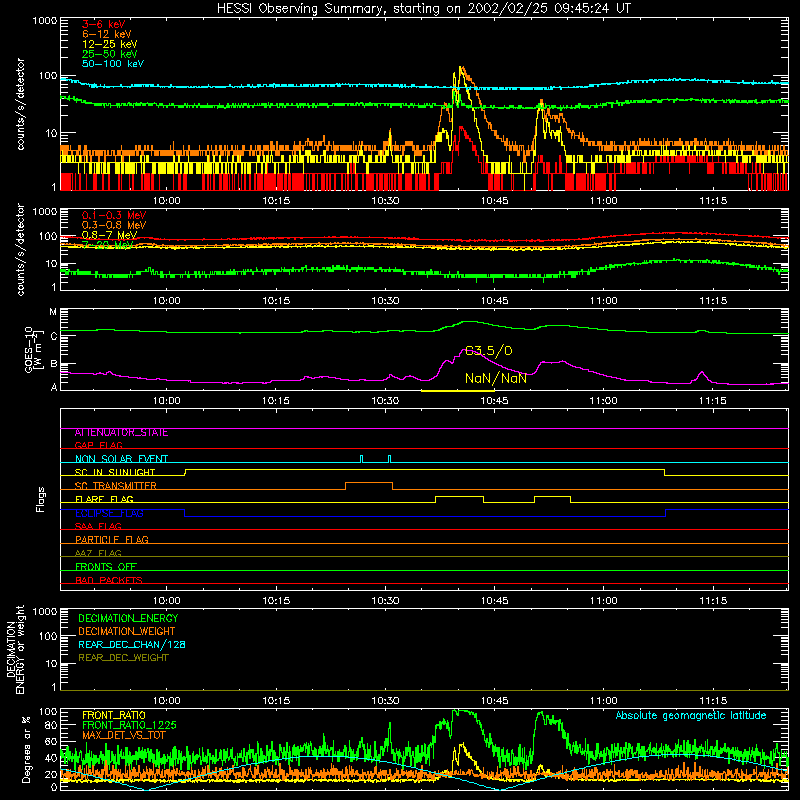Click the 10:15 tick label under decimation plot
The width and height of the screenshot is (800, 800).
pos(276,701)
